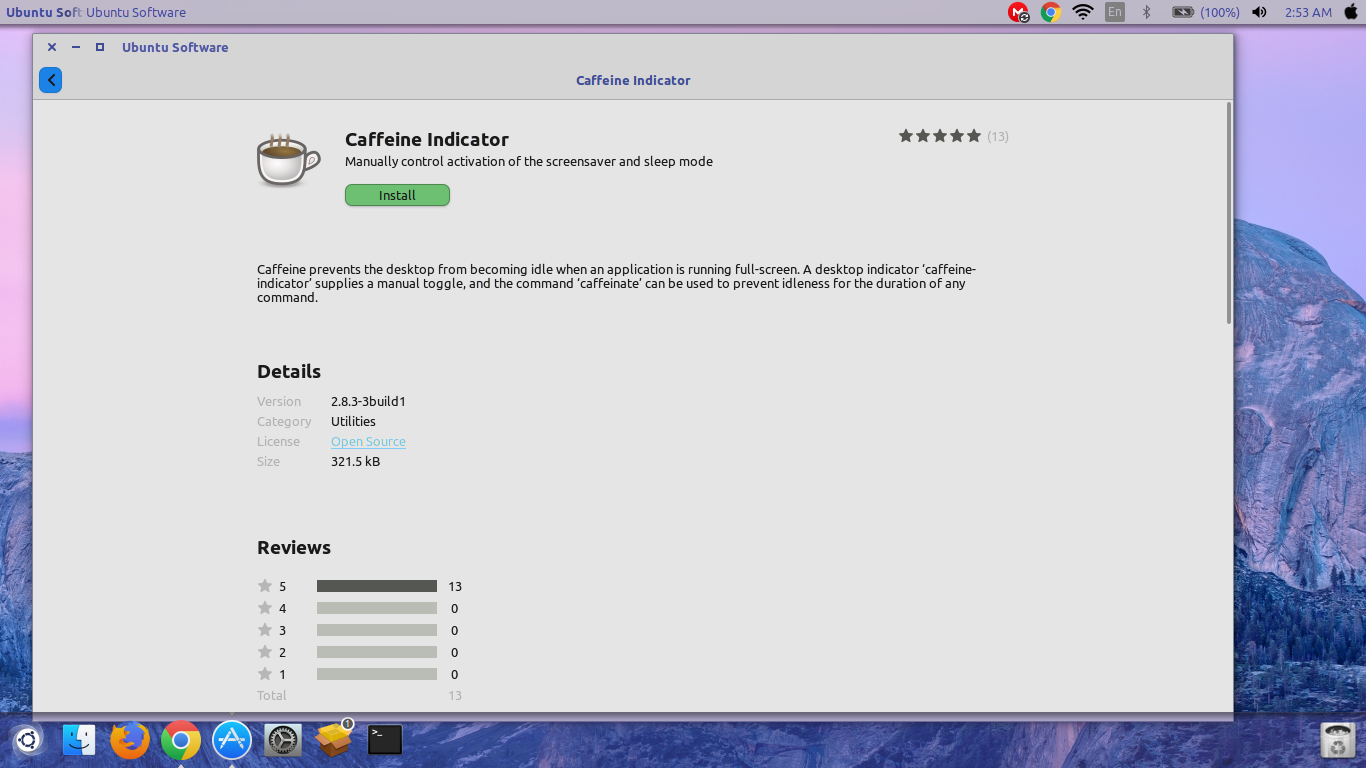Open the Open Source license link
Image resolution: width=1366 pixels, height=768 pixels.
(368, 441)
